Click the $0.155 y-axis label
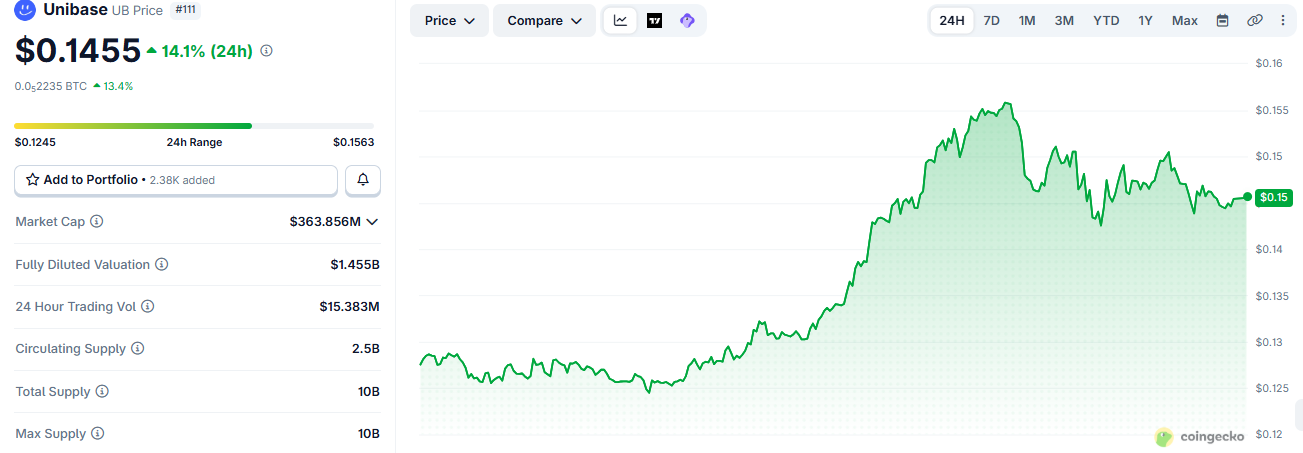The width and height of the screenshot is (1303, 453). coord(1272,110)
